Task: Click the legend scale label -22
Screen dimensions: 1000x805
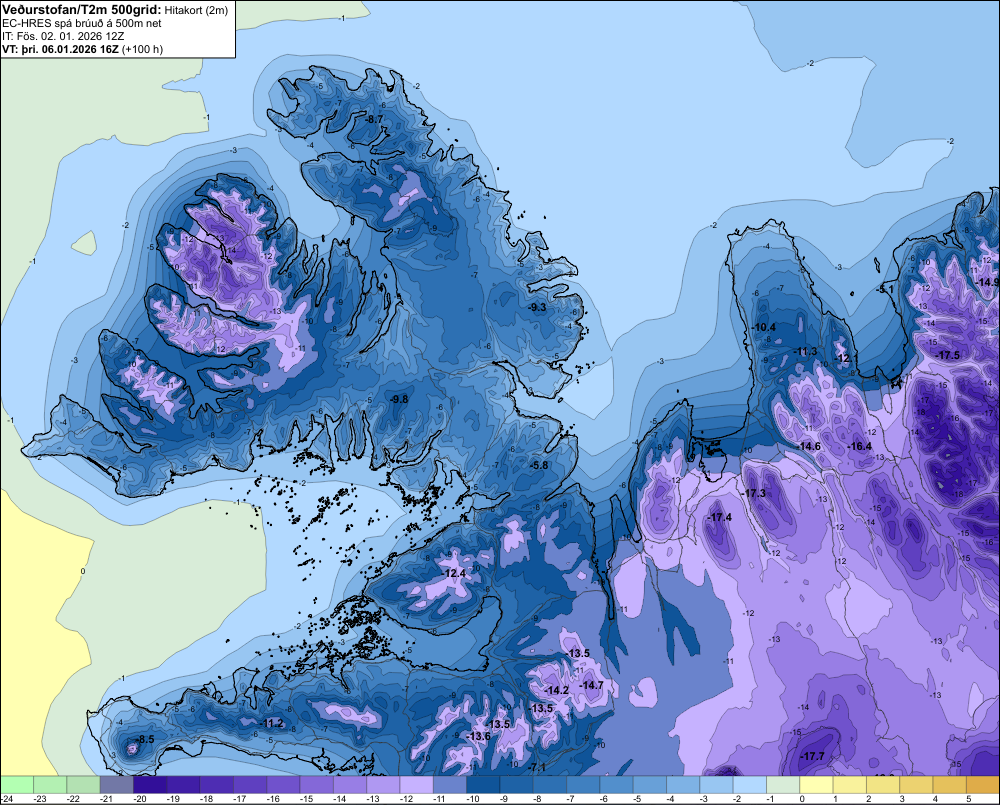Action: click(x=73, y=799)
